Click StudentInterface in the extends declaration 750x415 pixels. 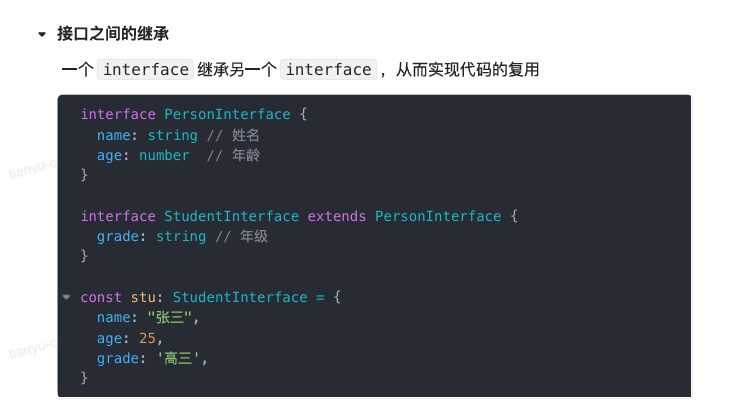point(231,216)
